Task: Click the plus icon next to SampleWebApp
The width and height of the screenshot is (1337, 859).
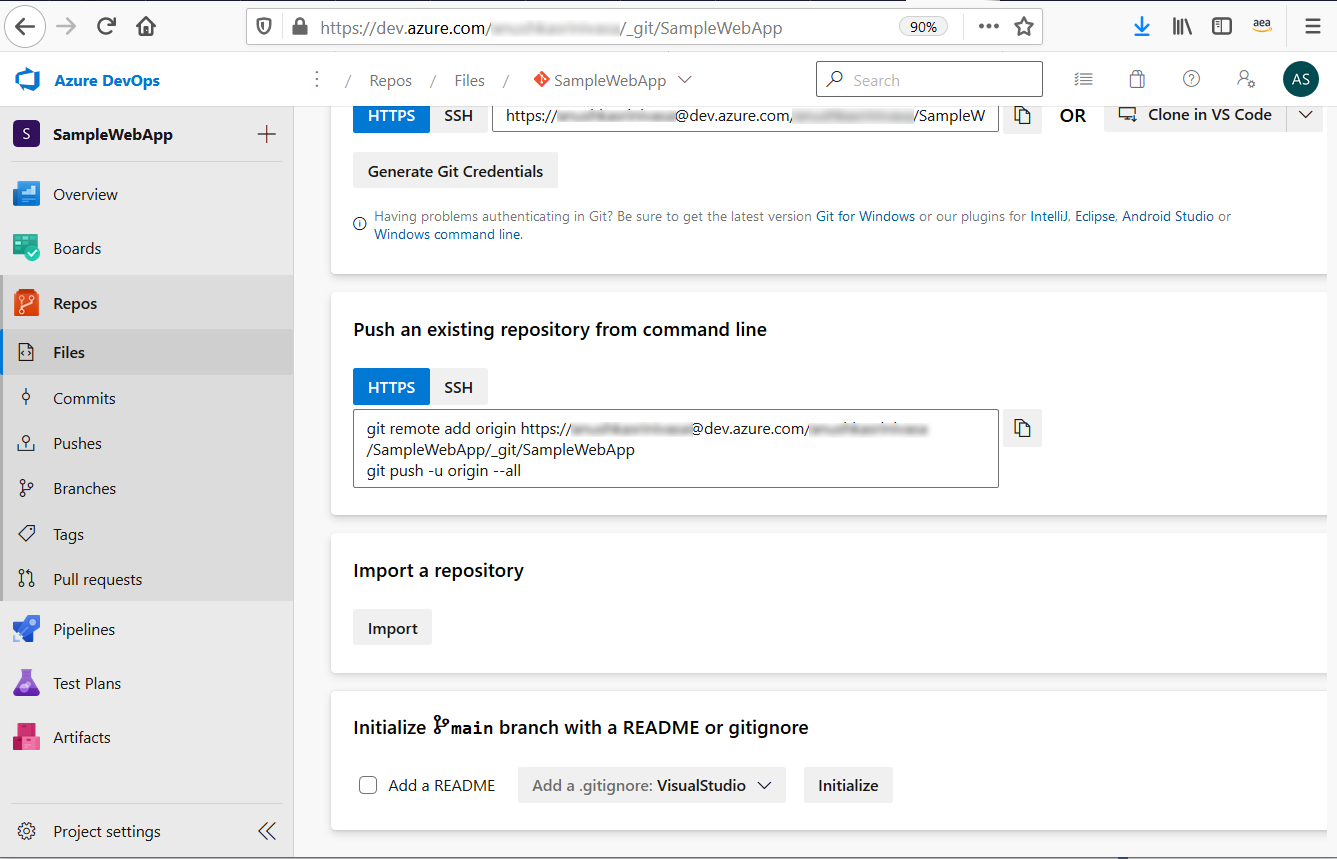Action: pos(267,134)
